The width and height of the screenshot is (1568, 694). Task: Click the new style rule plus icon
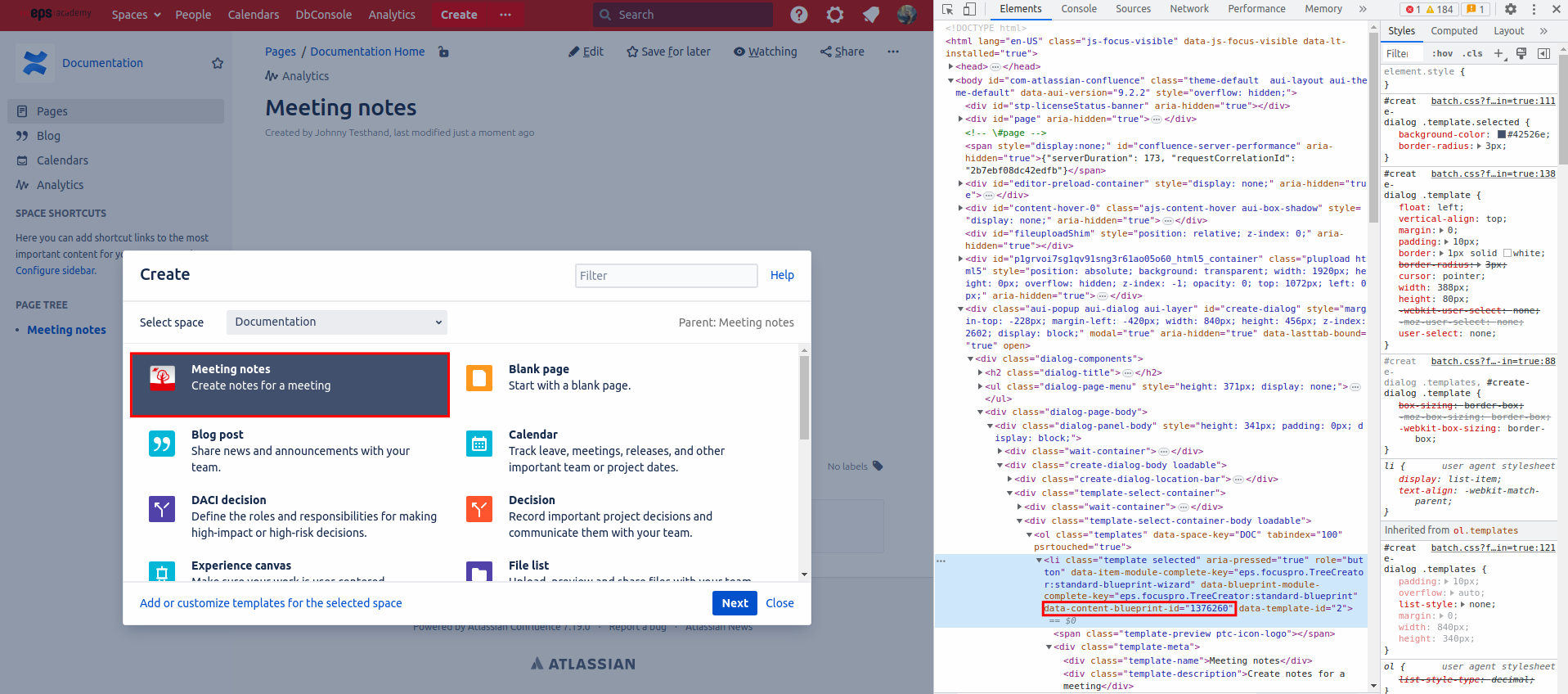pos(1498,53)
